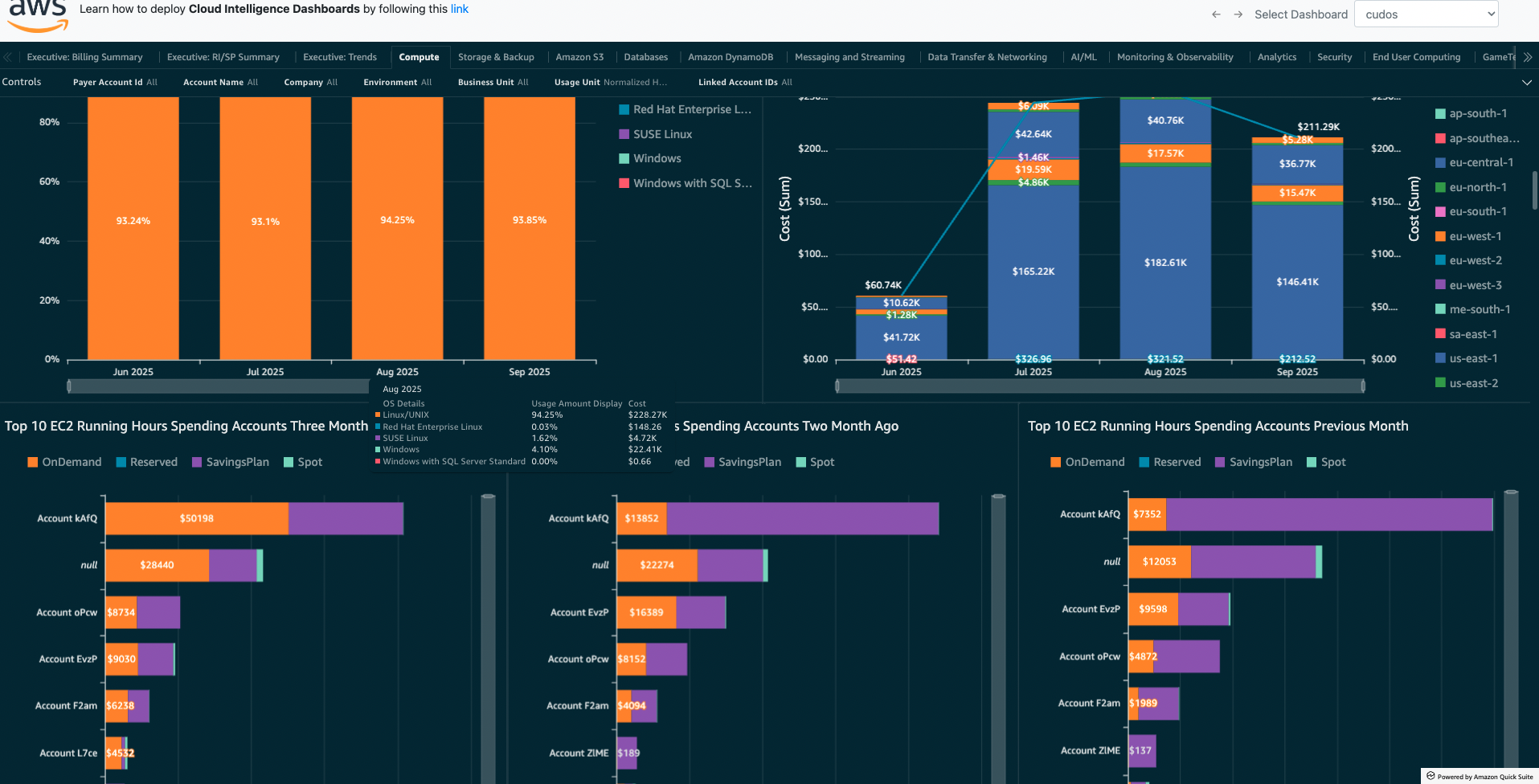This screenshot has width=1539, height=784.
Task: Click the Account kAfQ $50198 OnDemand bar
Action: click(197, 519)
